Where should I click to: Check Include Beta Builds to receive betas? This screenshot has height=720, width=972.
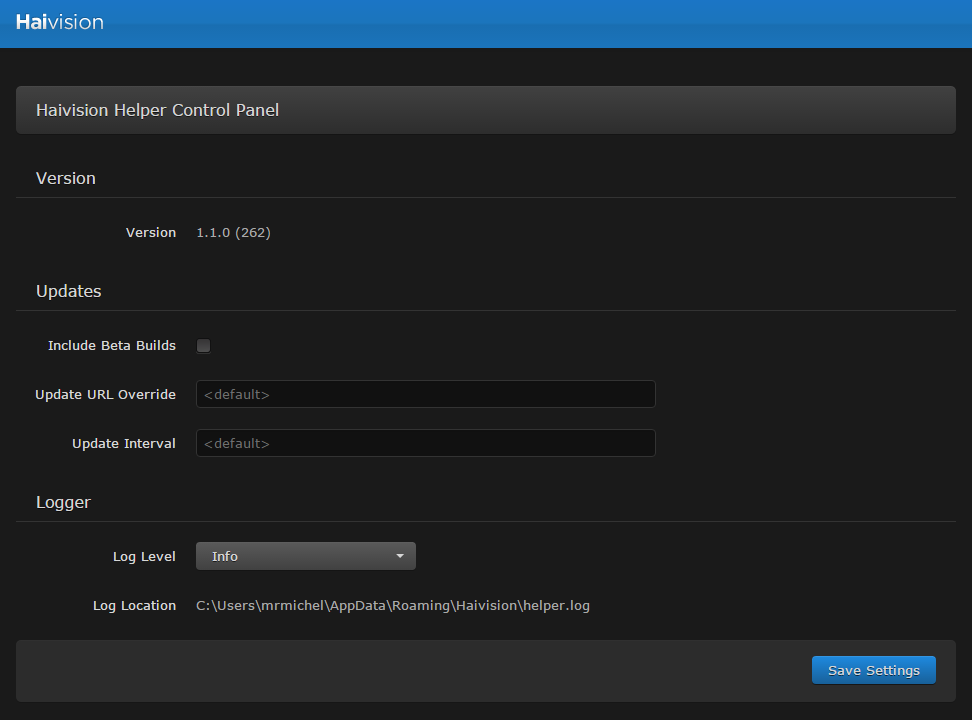tap(203, 345)
